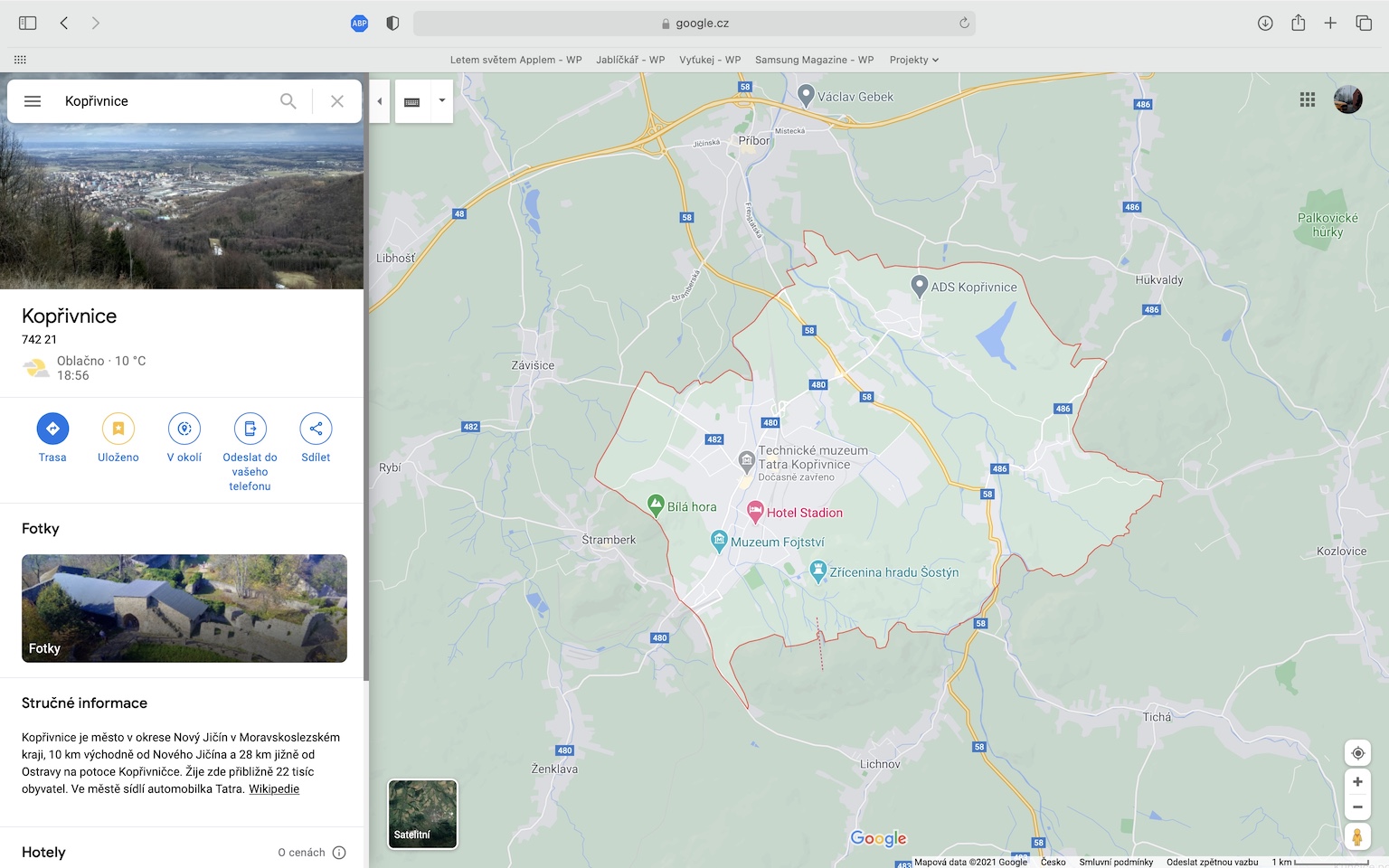Viewport: 1389px width, 868px height.
Task: Open the Google Maps hamburger menu
Action: (33, 101)
